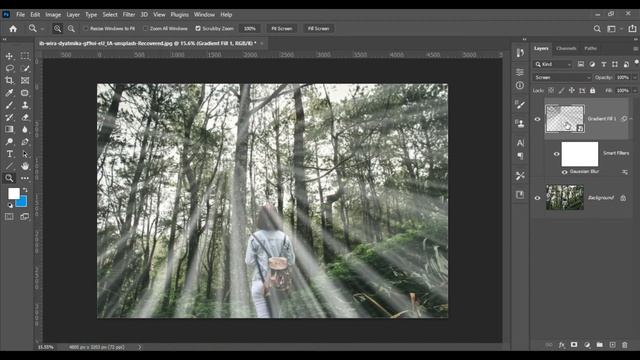Screen dimensions: 640x360
Task: Select the Zoom tool in toolbox
Action: [9, 178]
